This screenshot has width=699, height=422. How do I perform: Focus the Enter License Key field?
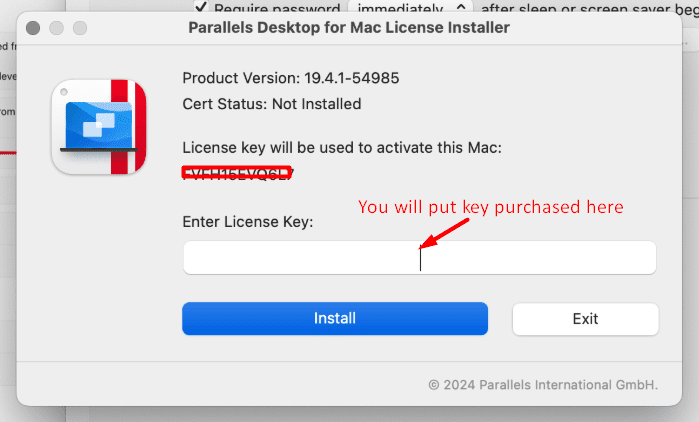coord(300,258)
